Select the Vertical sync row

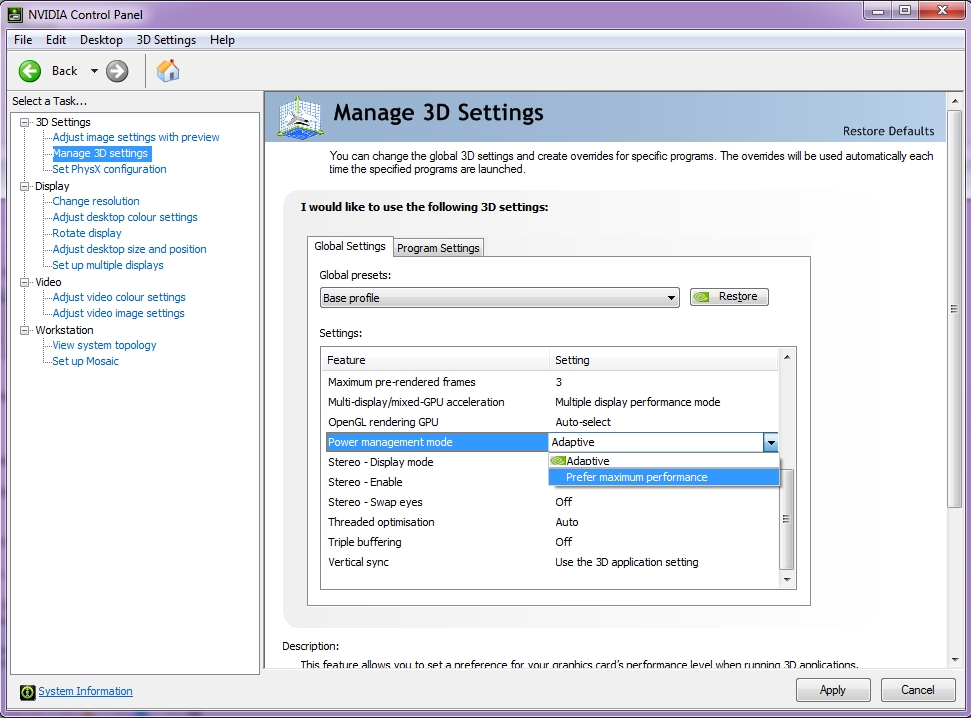pos(550,562)
